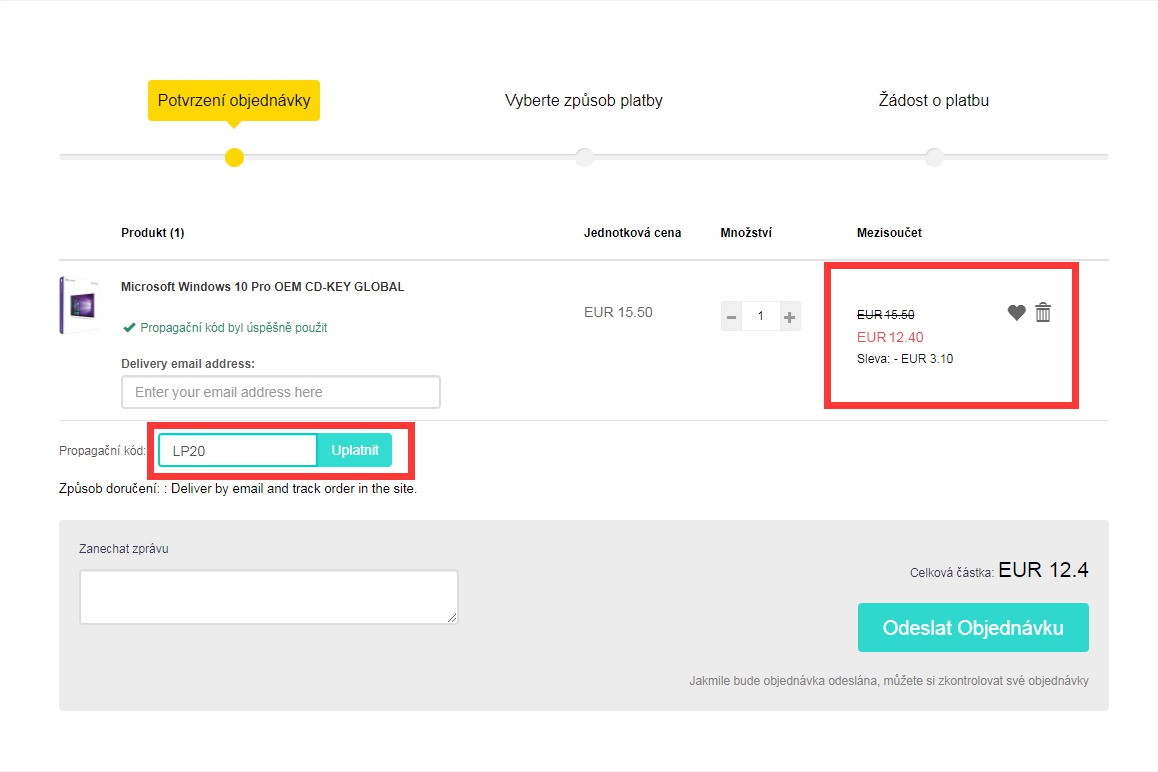Click the promo code field containing LP20
1158x772 pixels.
[x=238, y=451]
